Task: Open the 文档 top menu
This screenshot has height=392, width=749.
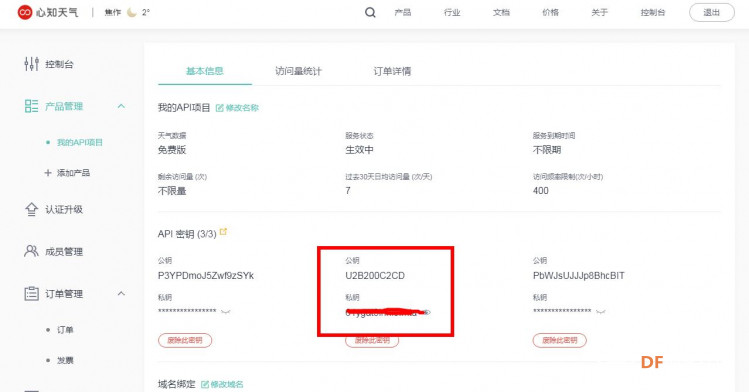Action: point(501,12)
